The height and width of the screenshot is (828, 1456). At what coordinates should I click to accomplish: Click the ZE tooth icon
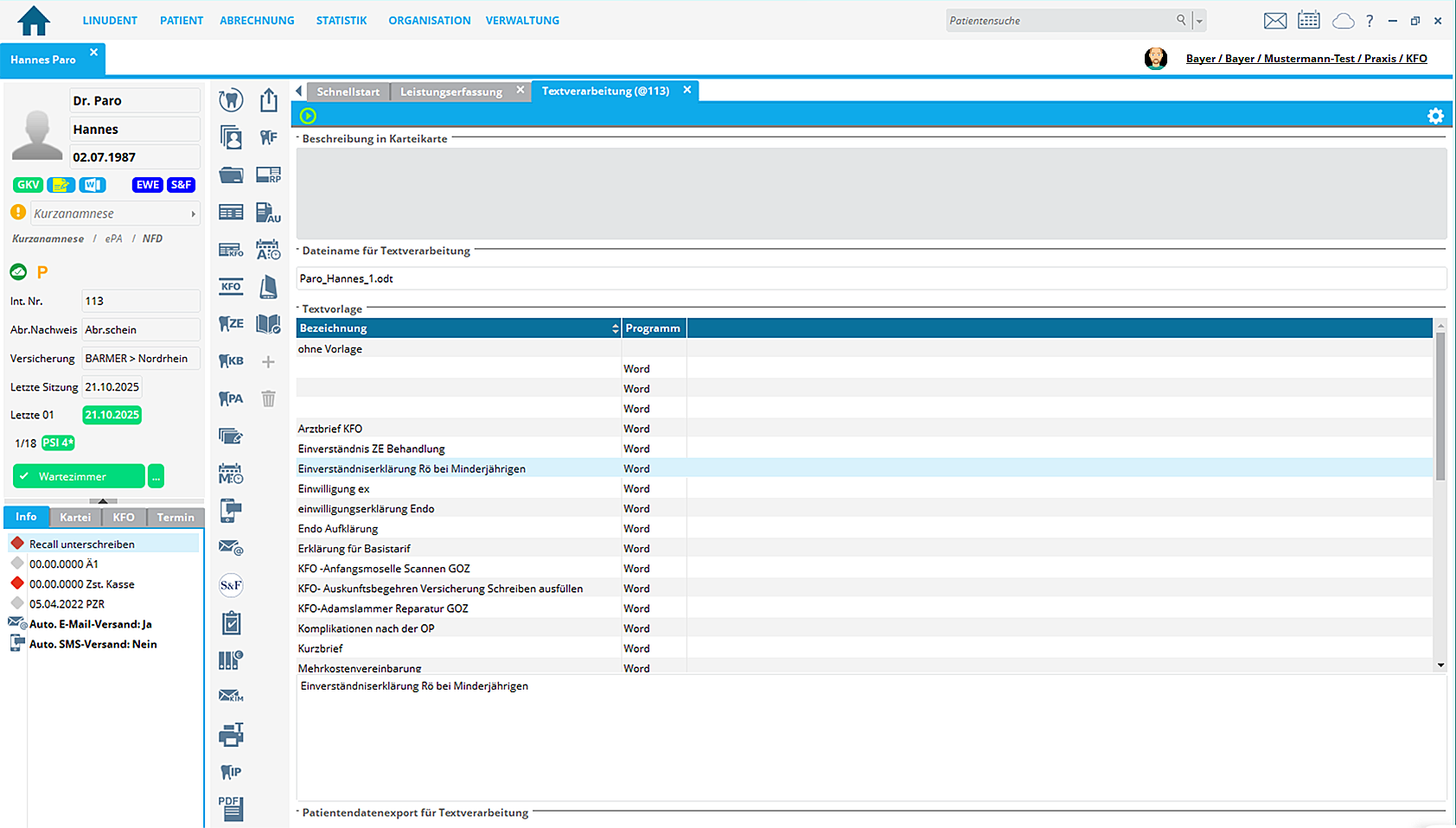point(231,324)
